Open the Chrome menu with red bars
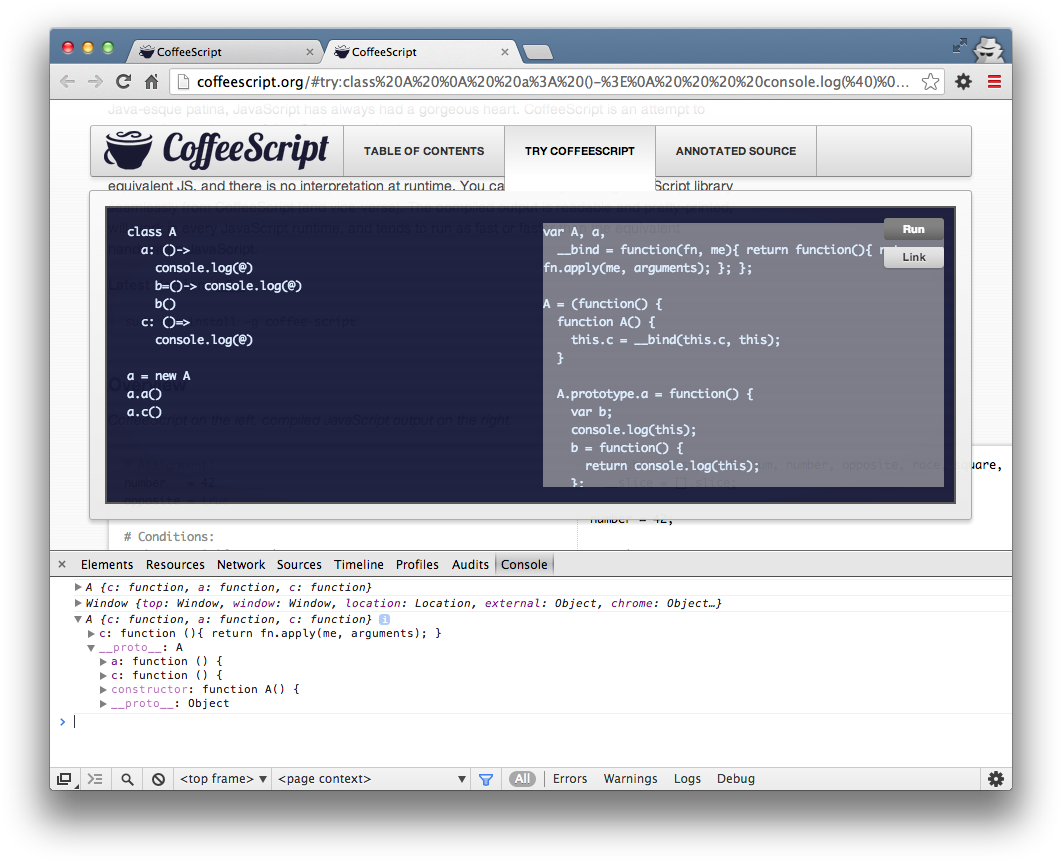This screenshot has width=1061, height=861. [x=994, y=82]
